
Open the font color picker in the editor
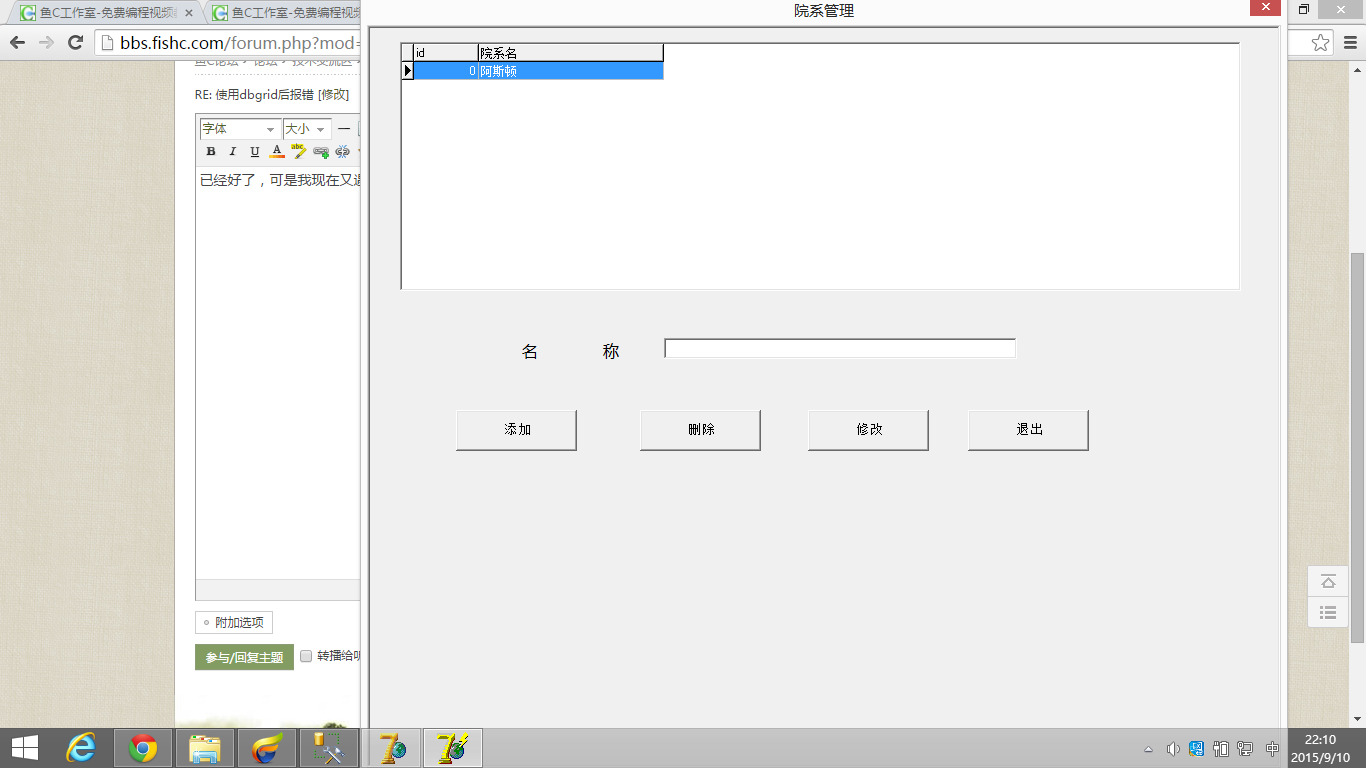[277, 152]
